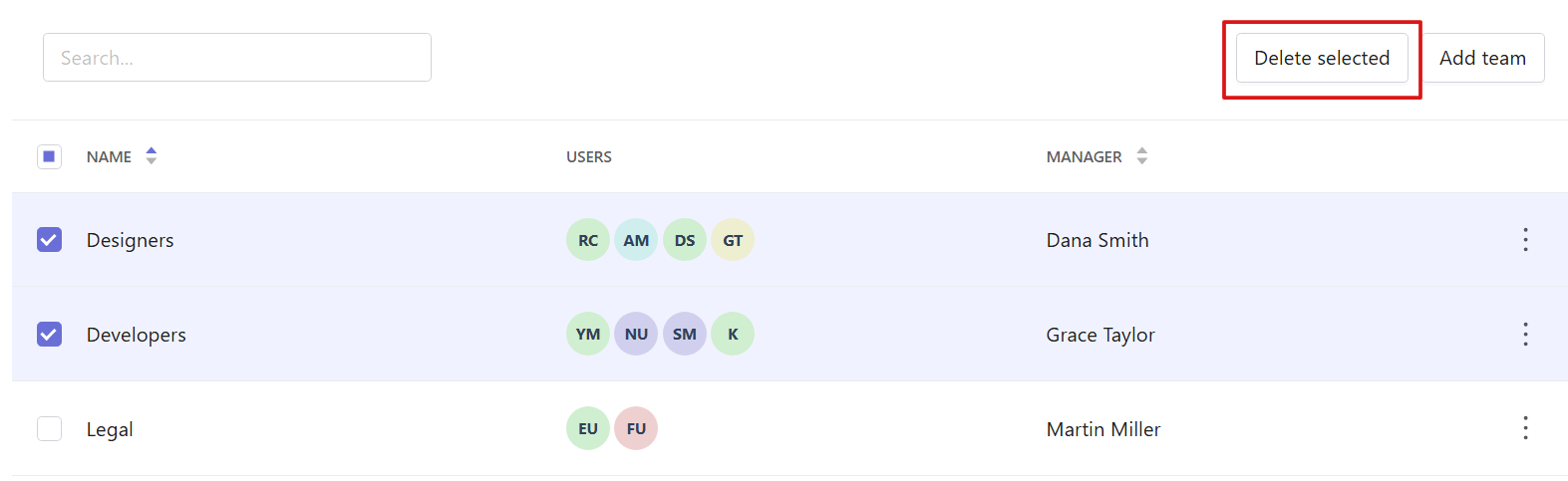Screen dimensions: 1568x481
Task: Click the GT user avatar in Designers
Action: (x=733, y=240)
